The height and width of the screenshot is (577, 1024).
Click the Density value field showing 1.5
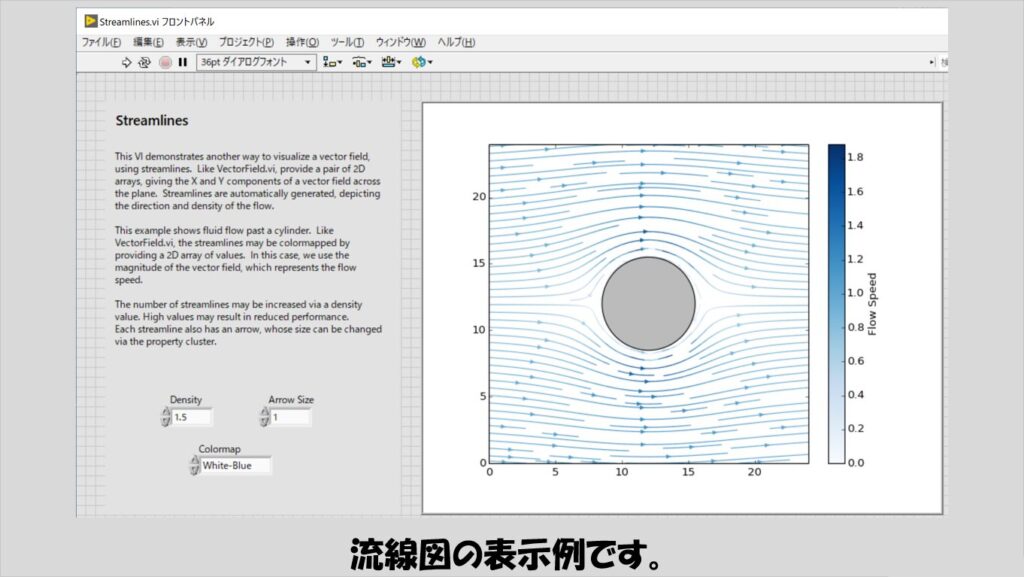191,417
